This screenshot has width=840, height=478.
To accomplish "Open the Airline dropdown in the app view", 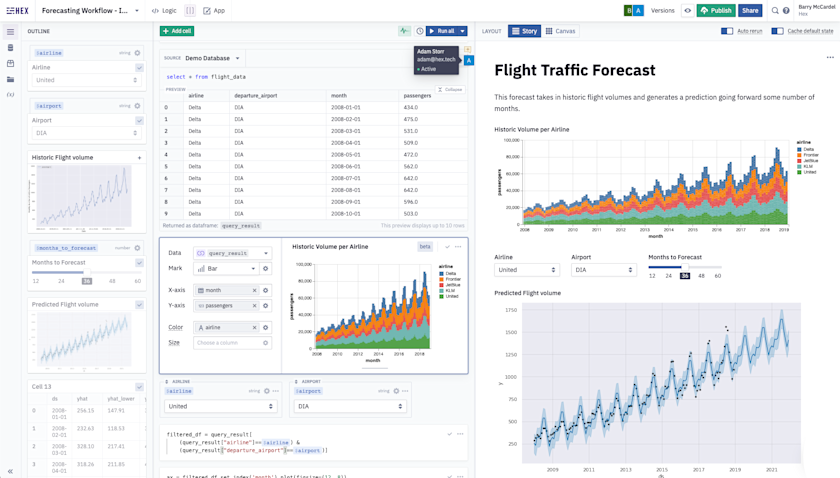I will (x=527, y=270).
